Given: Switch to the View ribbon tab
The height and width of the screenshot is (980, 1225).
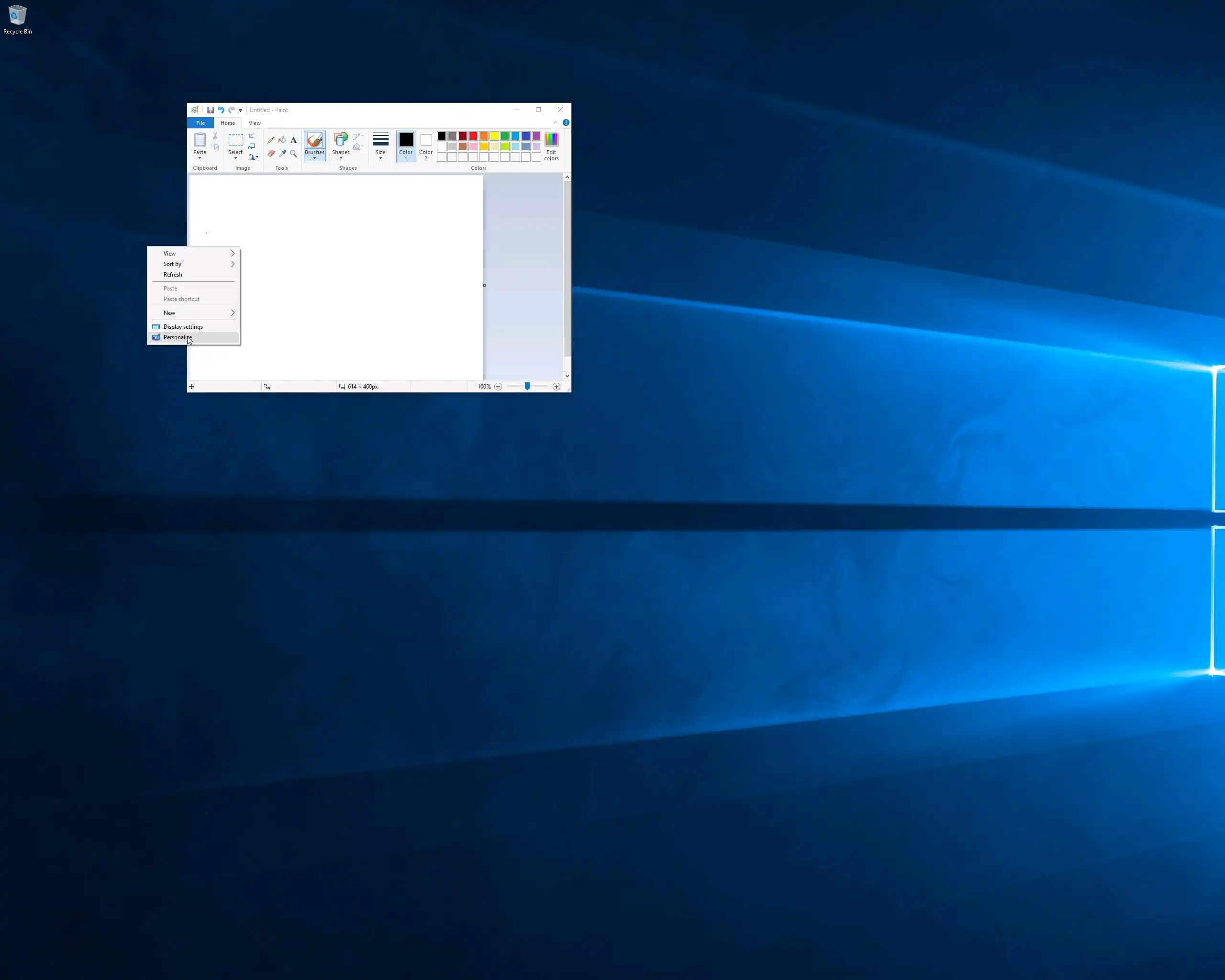Looking at the screenshot, I should (x=255, y=123).
